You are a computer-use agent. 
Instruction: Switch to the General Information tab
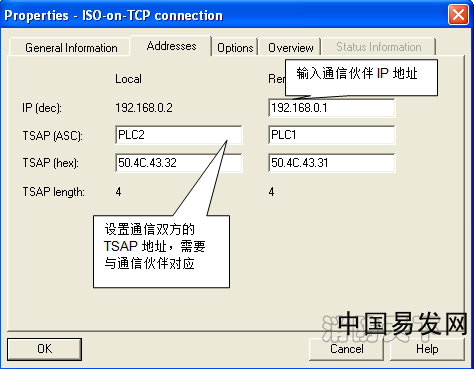70,47
